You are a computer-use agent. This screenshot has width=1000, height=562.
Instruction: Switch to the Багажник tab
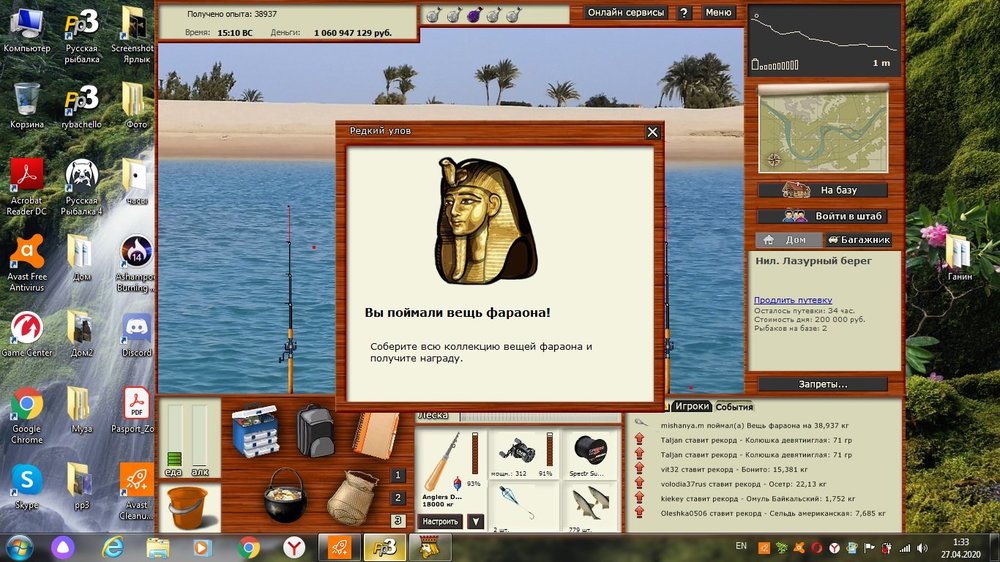858,240
